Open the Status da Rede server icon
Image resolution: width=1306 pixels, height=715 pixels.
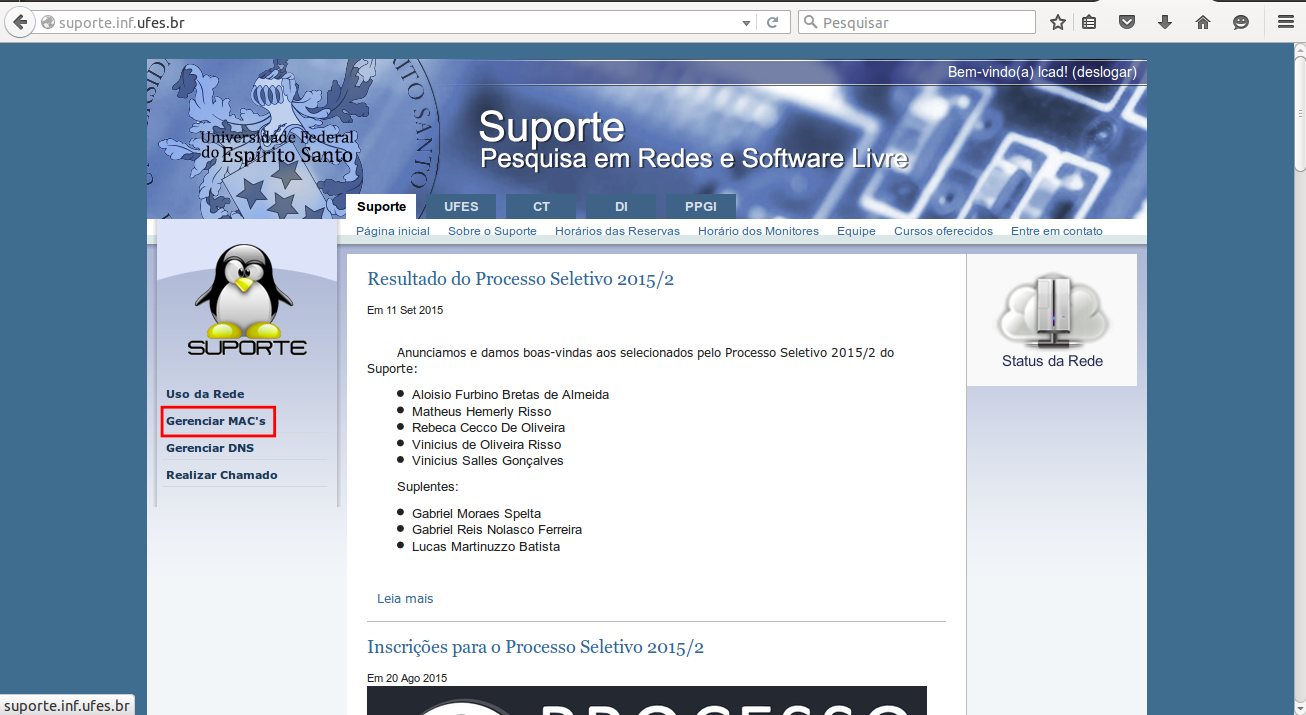tap(1052, 310)
